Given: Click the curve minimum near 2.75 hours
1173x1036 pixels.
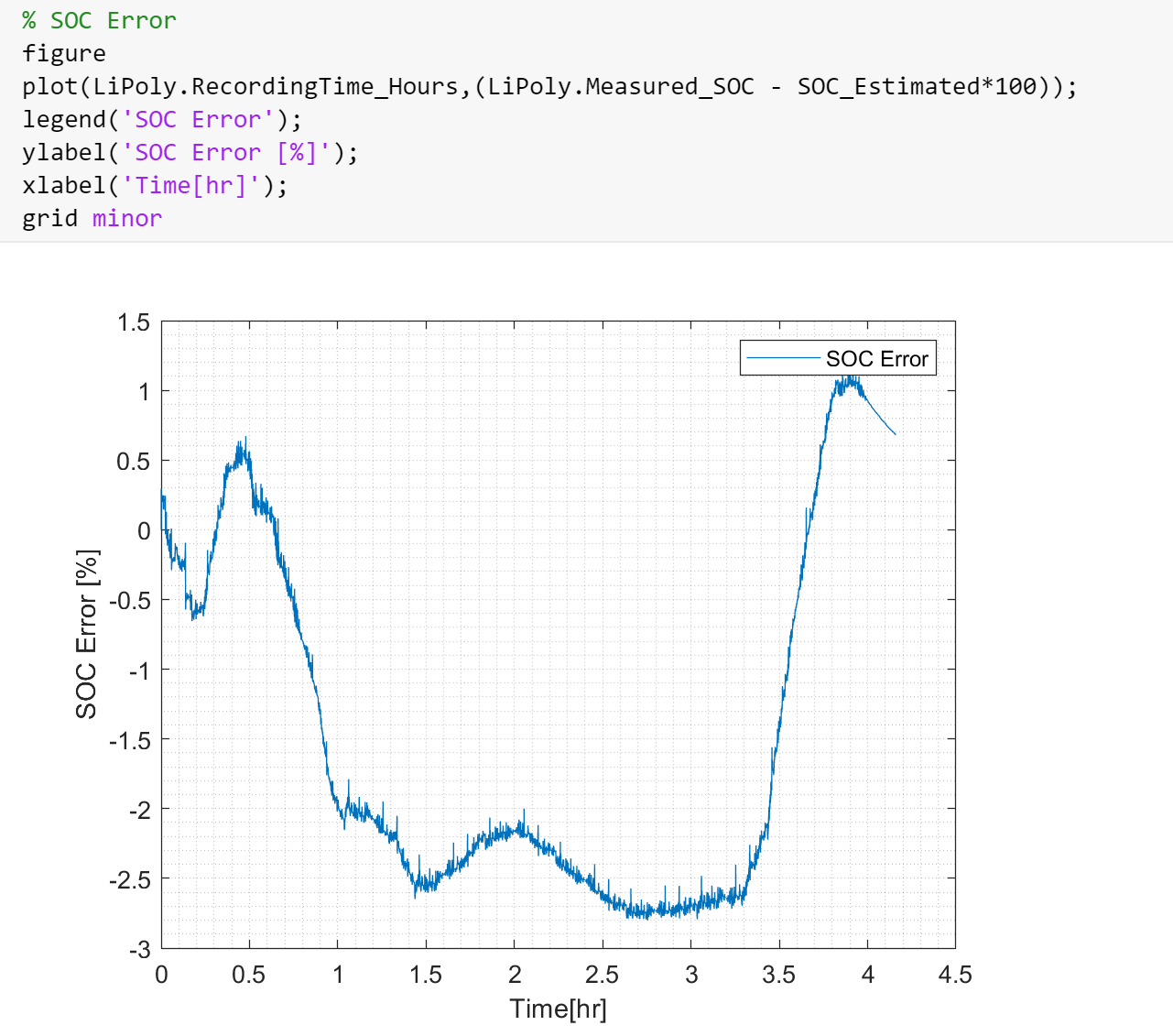Looking at the screenshot, I should tap(646, 912).
